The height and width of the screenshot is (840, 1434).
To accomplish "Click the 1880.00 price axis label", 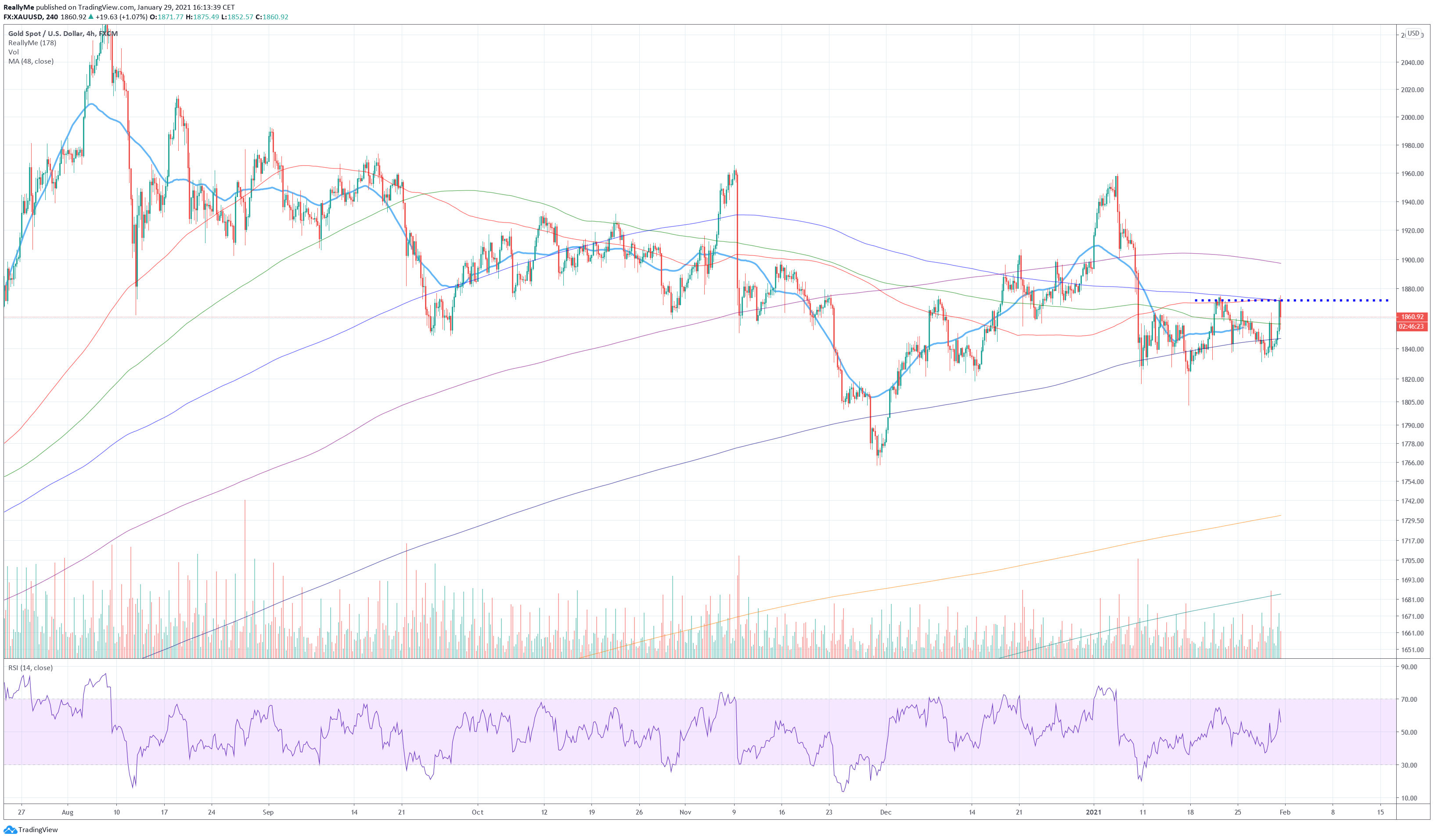I will coord(1412,290).
